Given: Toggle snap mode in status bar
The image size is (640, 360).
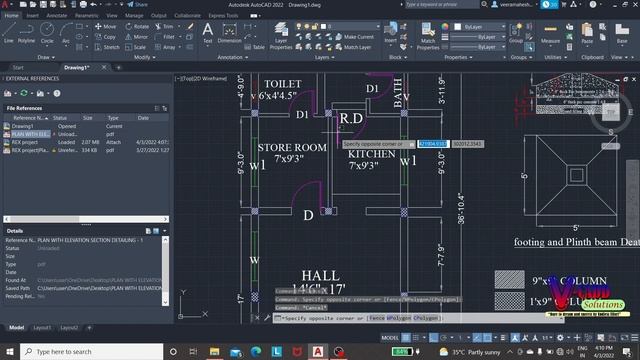Looking at the screenshot, I should (416, 338).
